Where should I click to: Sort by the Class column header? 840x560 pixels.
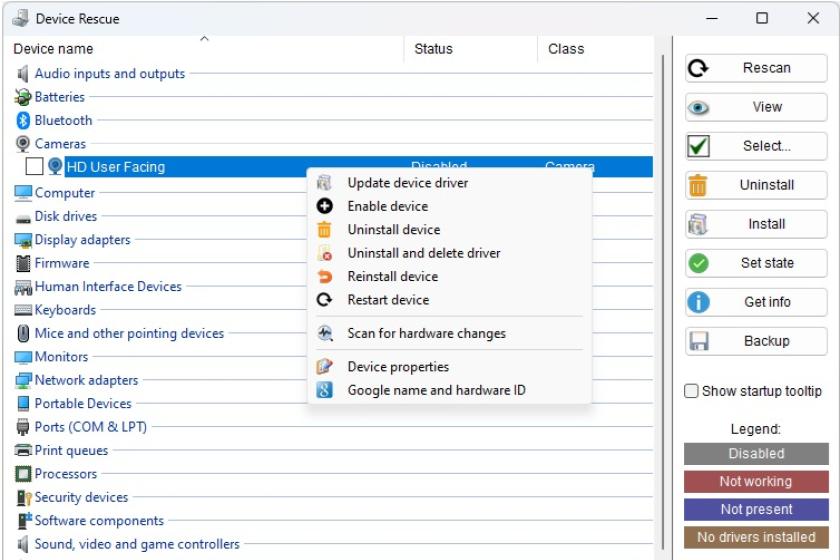(x=596, y=49)
